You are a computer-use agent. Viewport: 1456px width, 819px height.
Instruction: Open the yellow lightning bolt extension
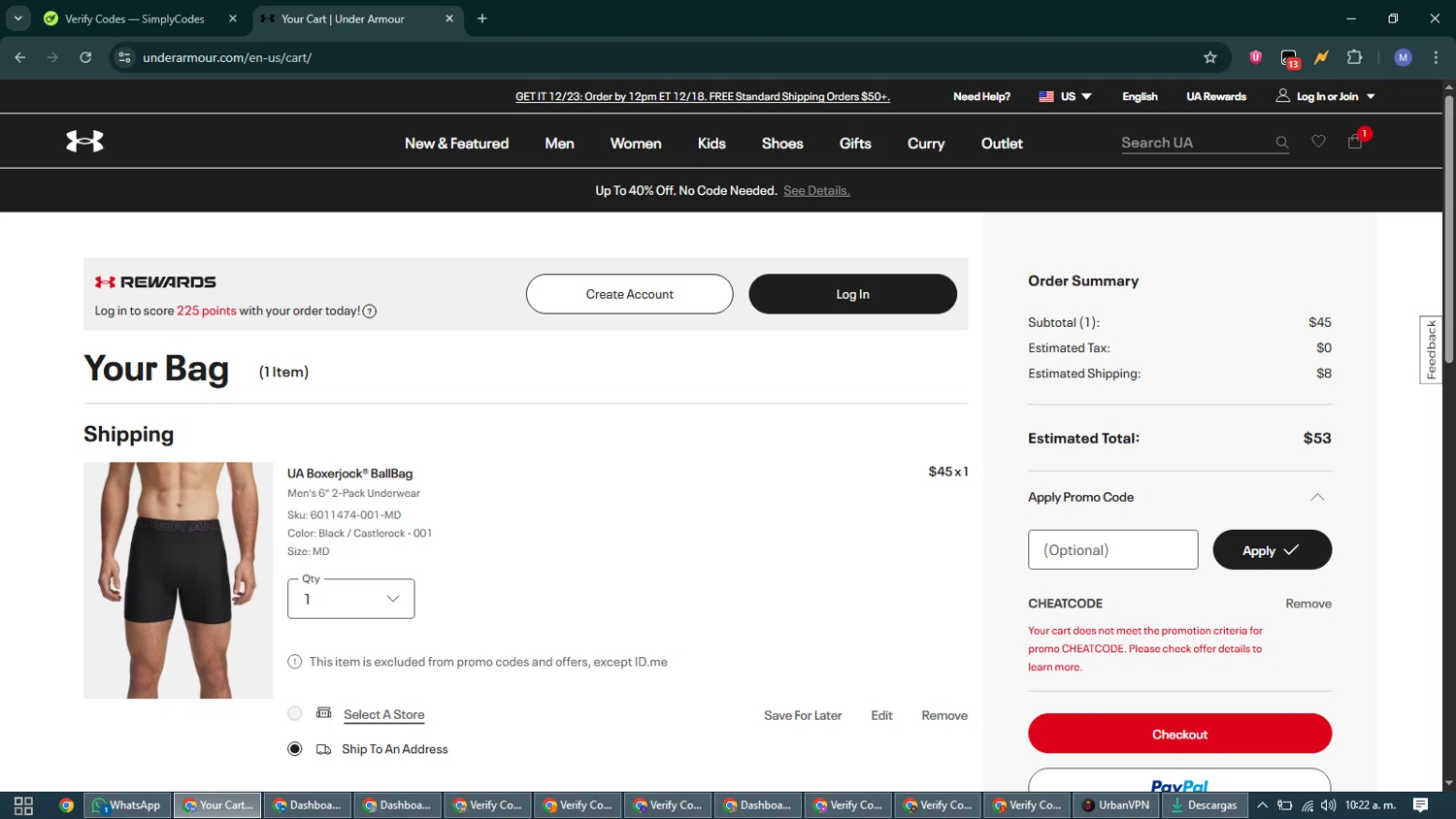(x=1321, y=57)
